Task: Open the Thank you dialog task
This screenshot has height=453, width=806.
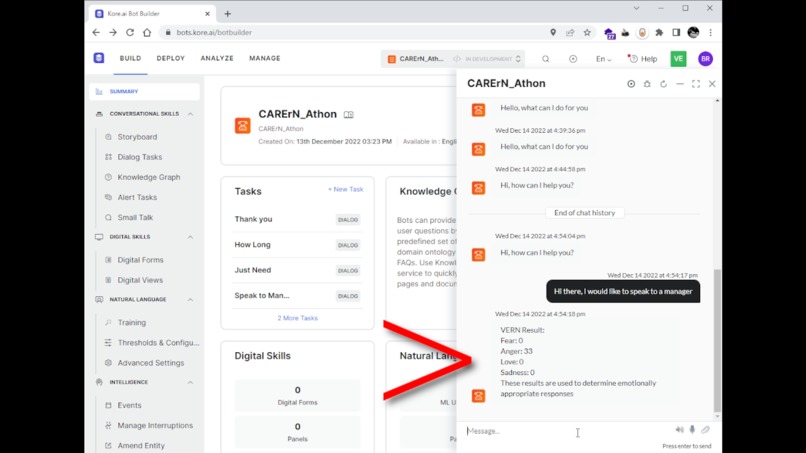Action: pyautogui.click(x=297, y=219)
